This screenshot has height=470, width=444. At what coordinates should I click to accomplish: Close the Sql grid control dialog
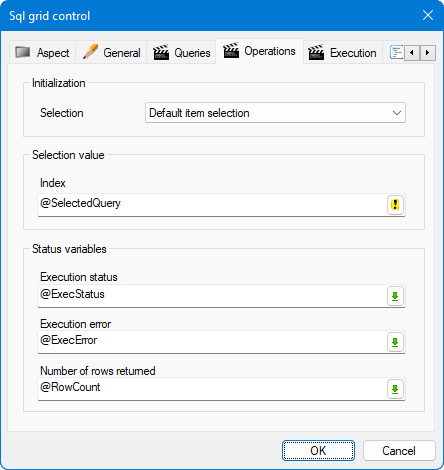(428, 15)
